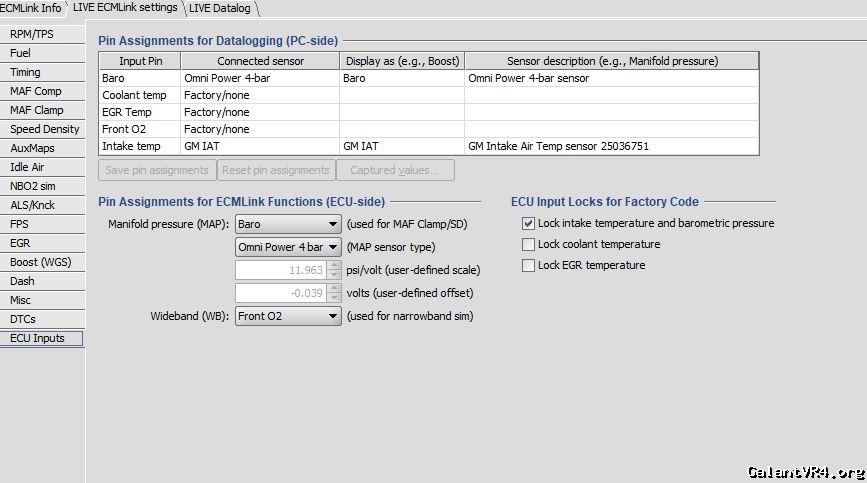Open the DTCs section
Viewport: 867px width, 483px height.
(23, 319)
